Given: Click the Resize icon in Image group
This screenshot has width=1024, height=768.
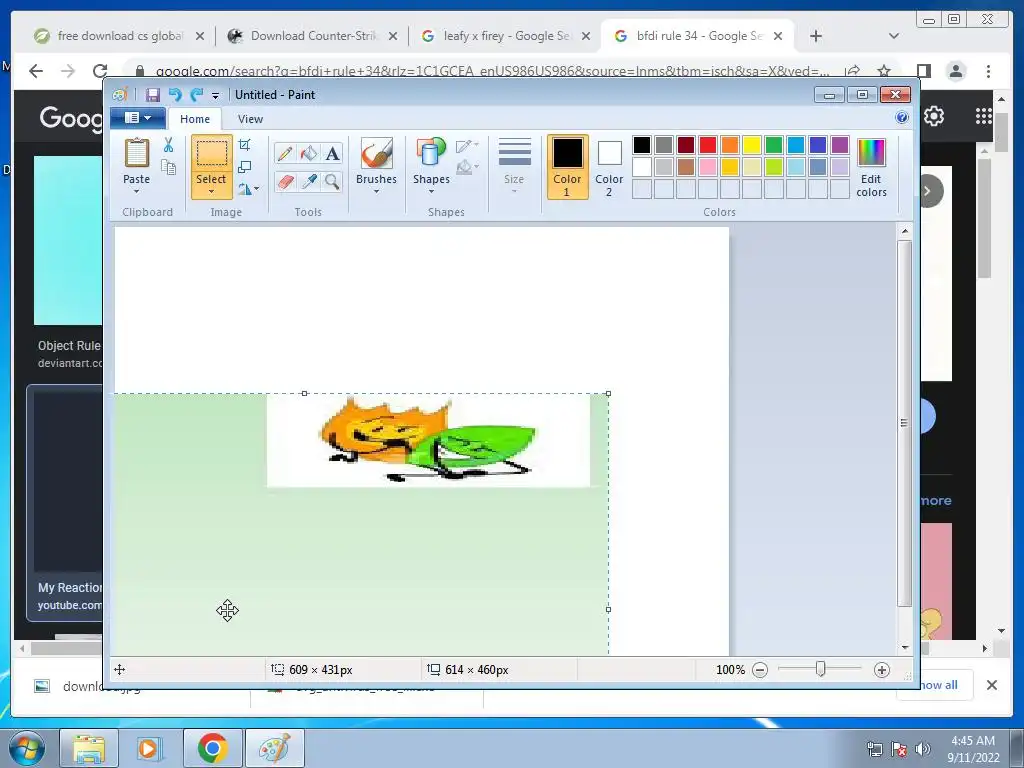Looking at the screenshot, I should pos(245,167).
